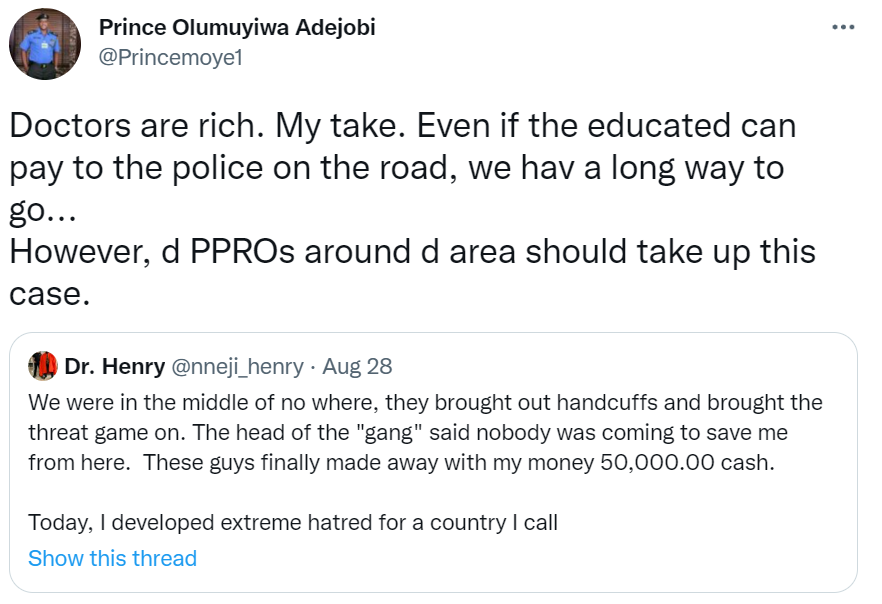
Task: Open the tweet's three-dot more options menu
Action: (x=844, y=27)
